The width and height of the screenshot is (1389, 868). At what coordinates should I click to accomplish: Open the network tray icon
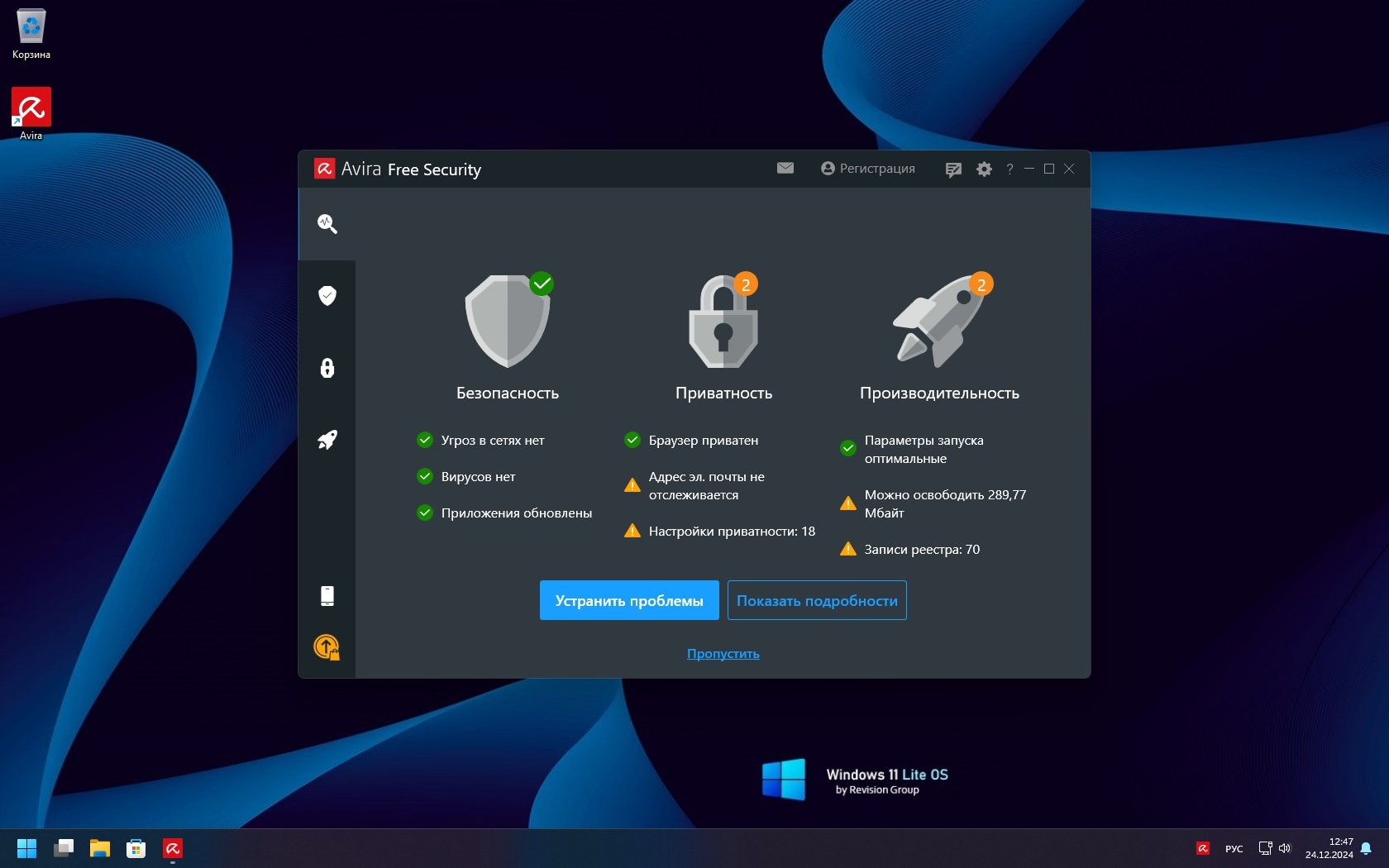pos(1265,848)
